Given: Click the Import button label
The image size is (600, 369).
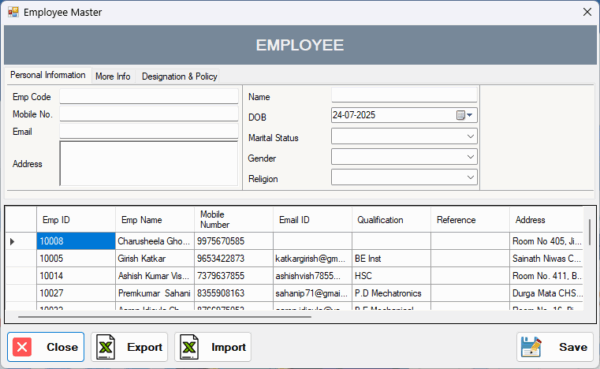Looking at the screenshot, I should [x=228, y=347].
